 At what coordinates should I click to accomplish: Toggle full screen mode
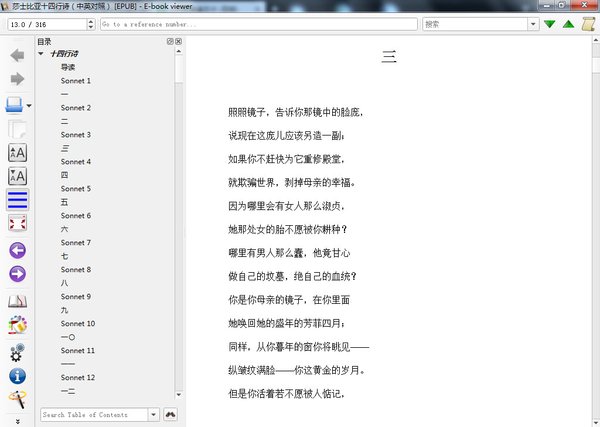point(17,223)
